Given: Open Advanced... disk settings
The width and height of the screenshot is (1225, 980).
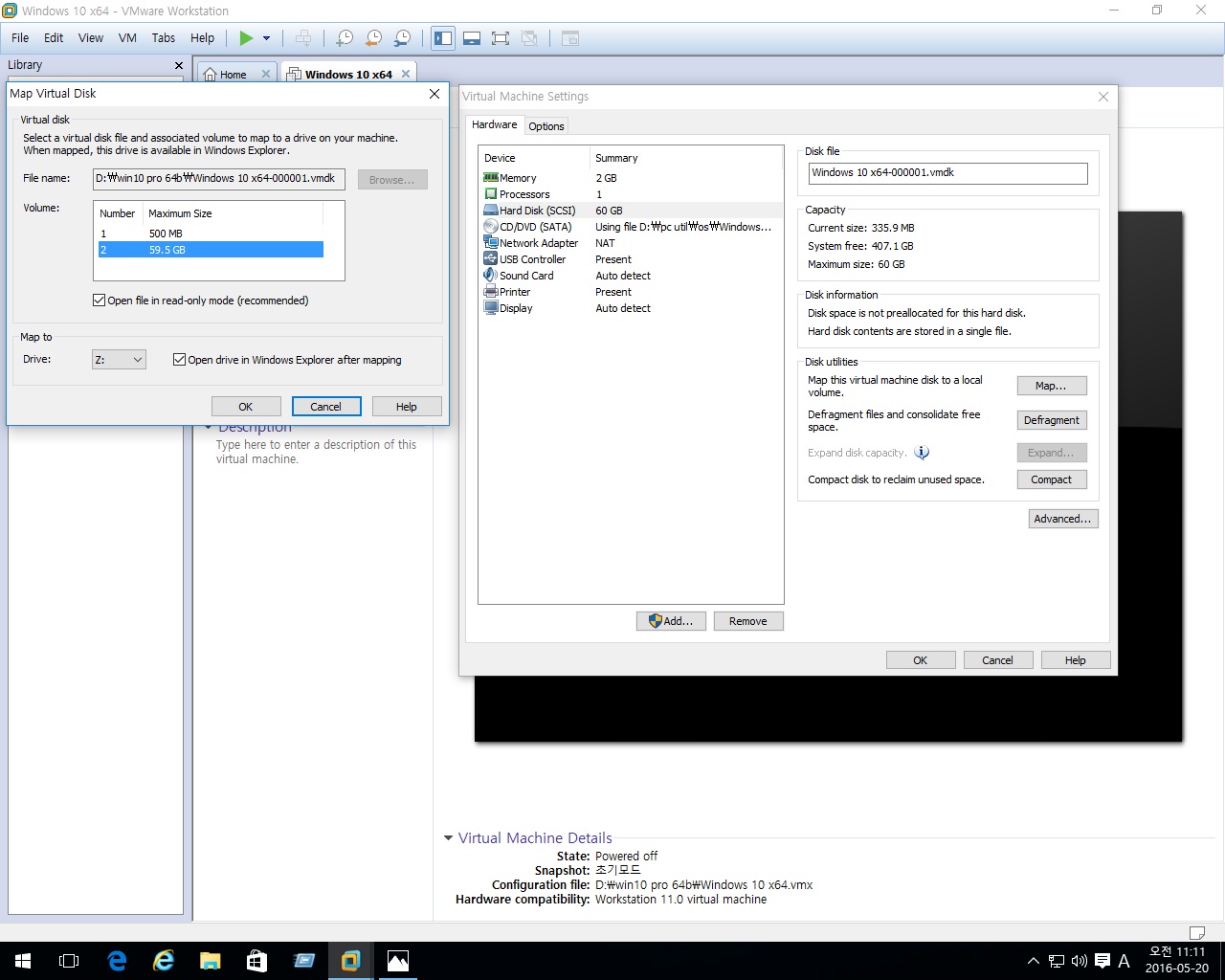Looking at the screenshot, I should [x=1063, y=519].
